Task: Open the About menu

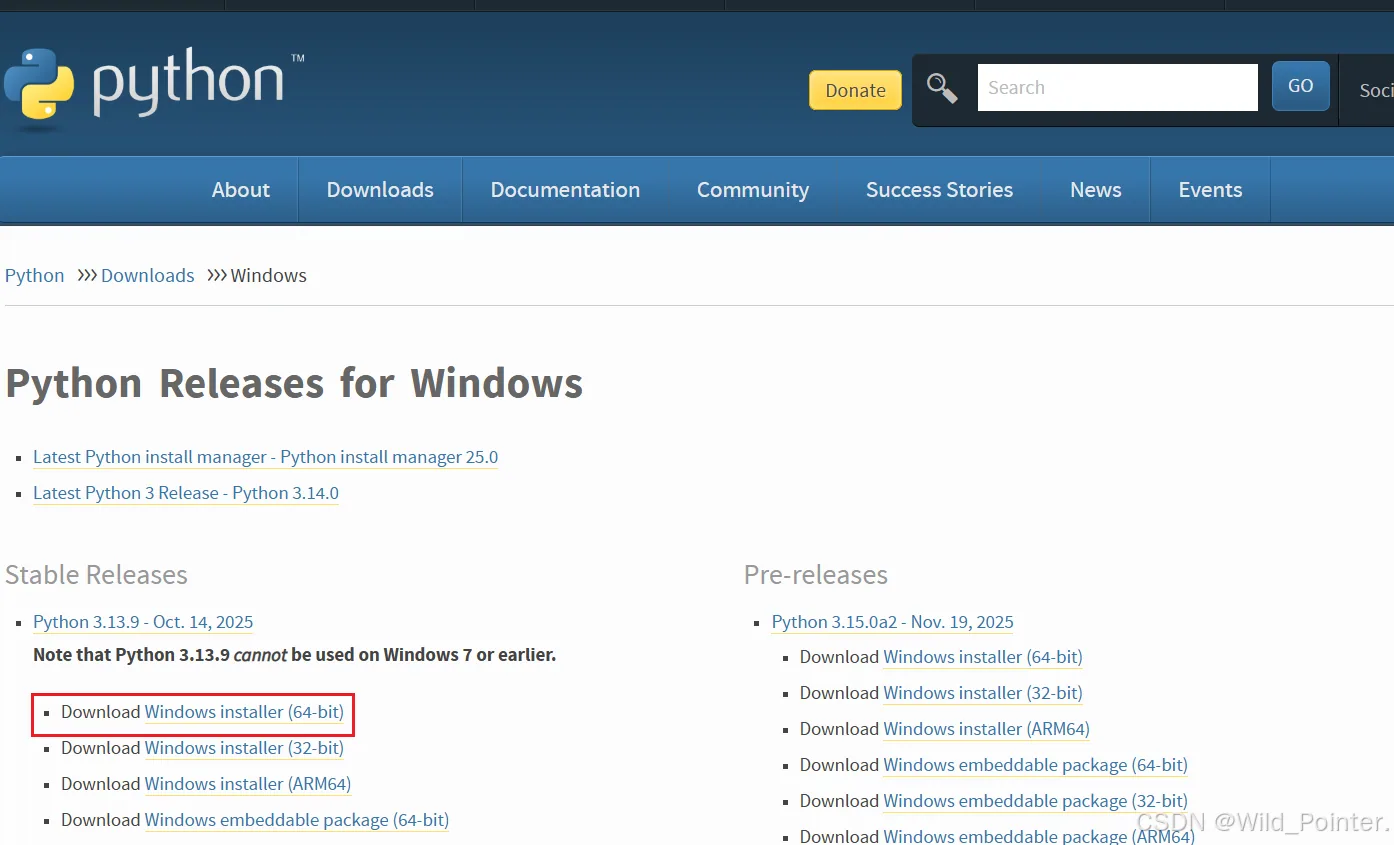Action: tap(241, 190)
